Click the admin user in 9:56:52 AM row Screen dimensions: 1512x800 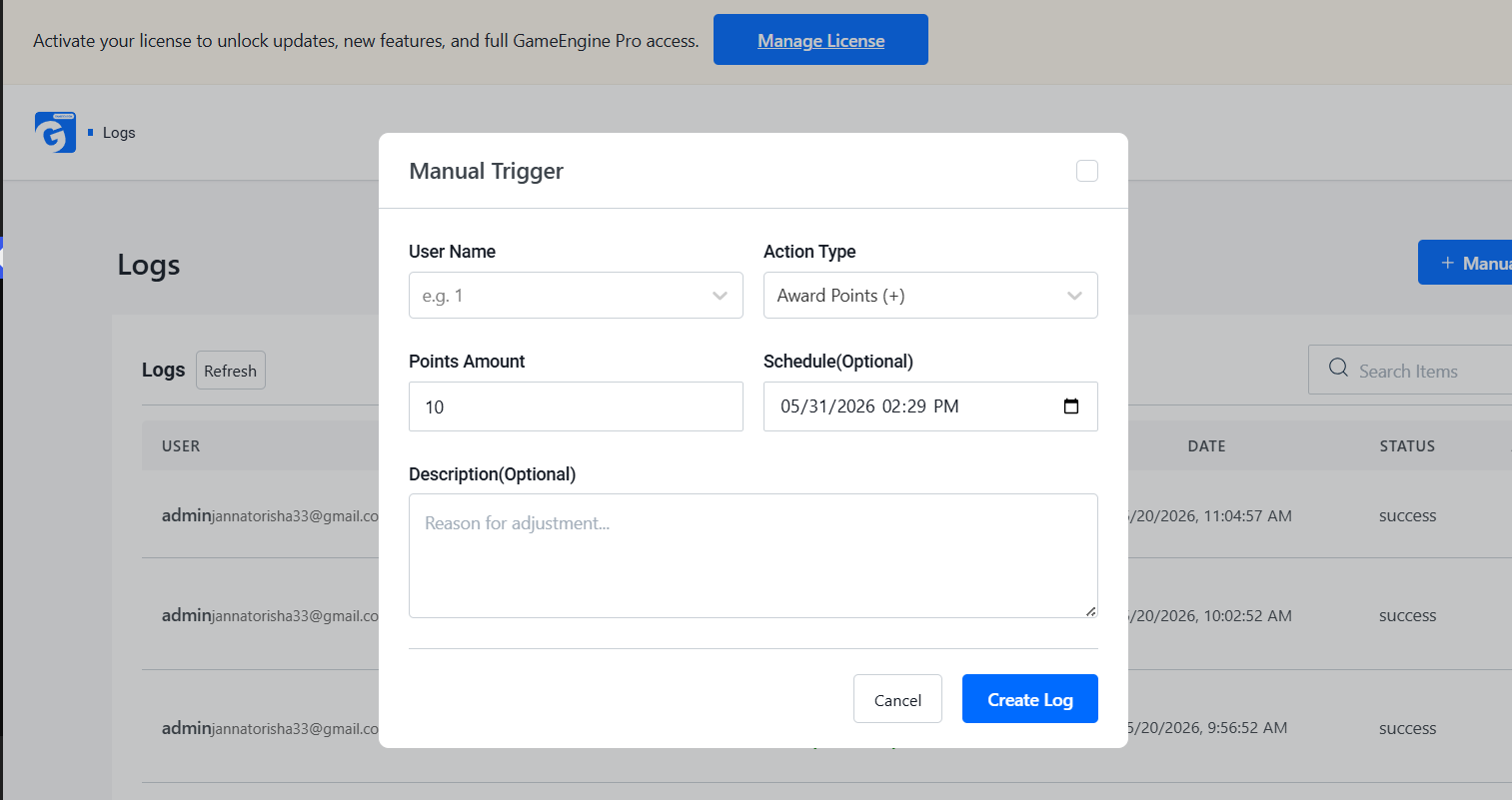coord(271,729)
